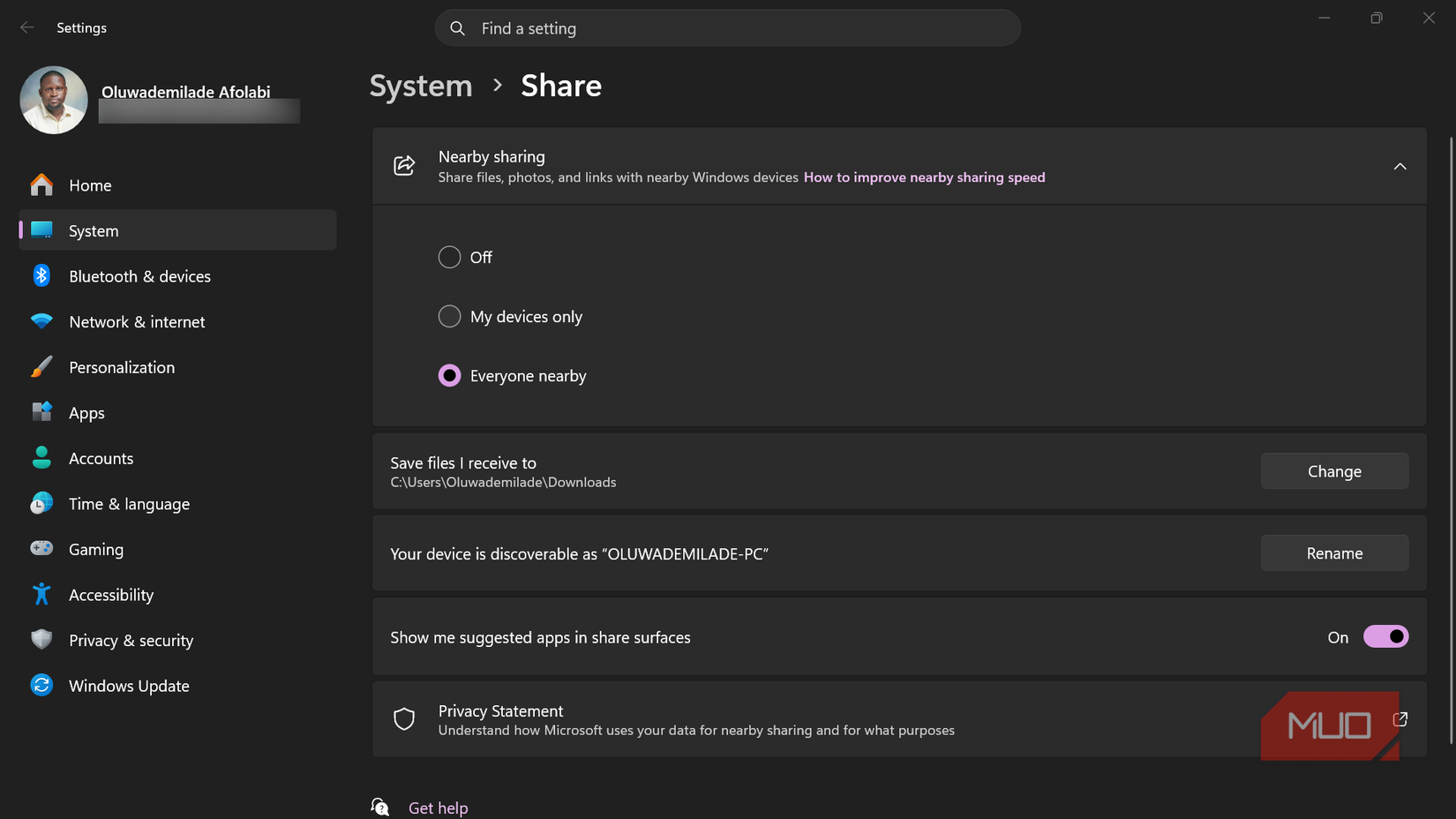Click the Apps icon in the sidebar
The width and height of the screenshot is (1456, 819).
(x=41, y=412)
